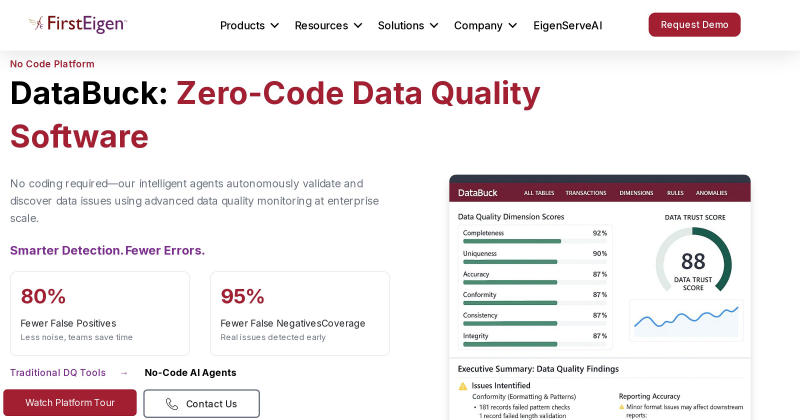Open the EigenServeAI menu item
Screen dimensions: 800x420
(x=567, y=26)
